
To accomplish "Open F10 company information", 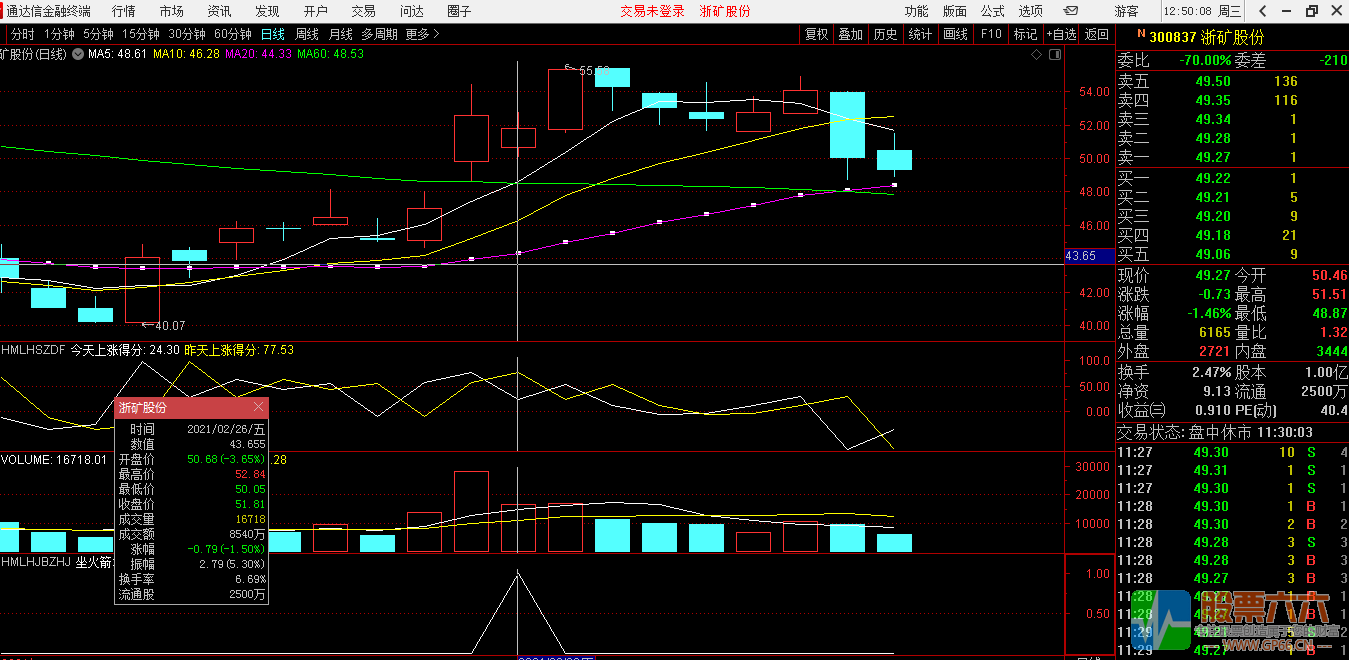I will [991, 34].
